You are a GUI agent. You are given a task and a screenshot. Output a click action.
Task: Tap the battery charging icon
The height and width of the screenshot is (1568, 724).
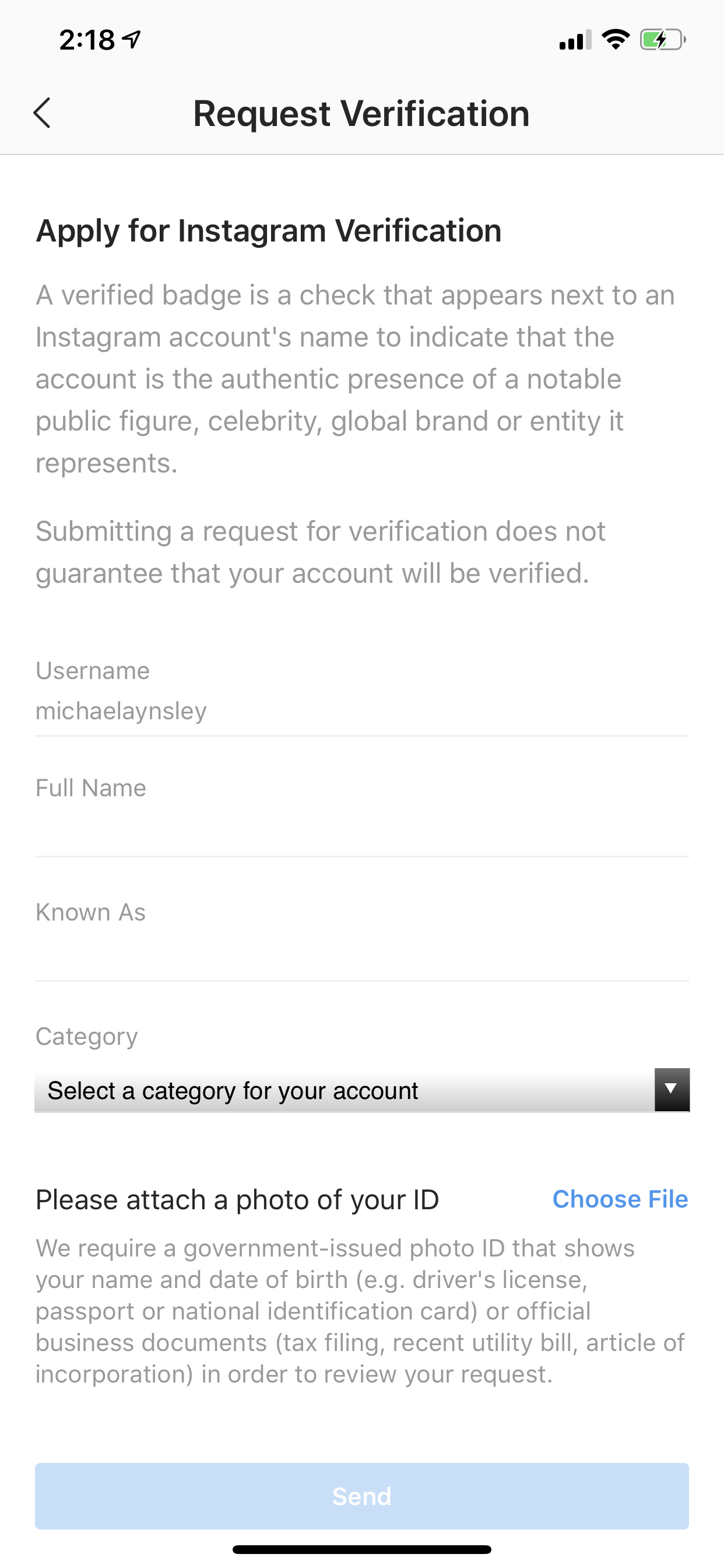click(x=662, y=40)
